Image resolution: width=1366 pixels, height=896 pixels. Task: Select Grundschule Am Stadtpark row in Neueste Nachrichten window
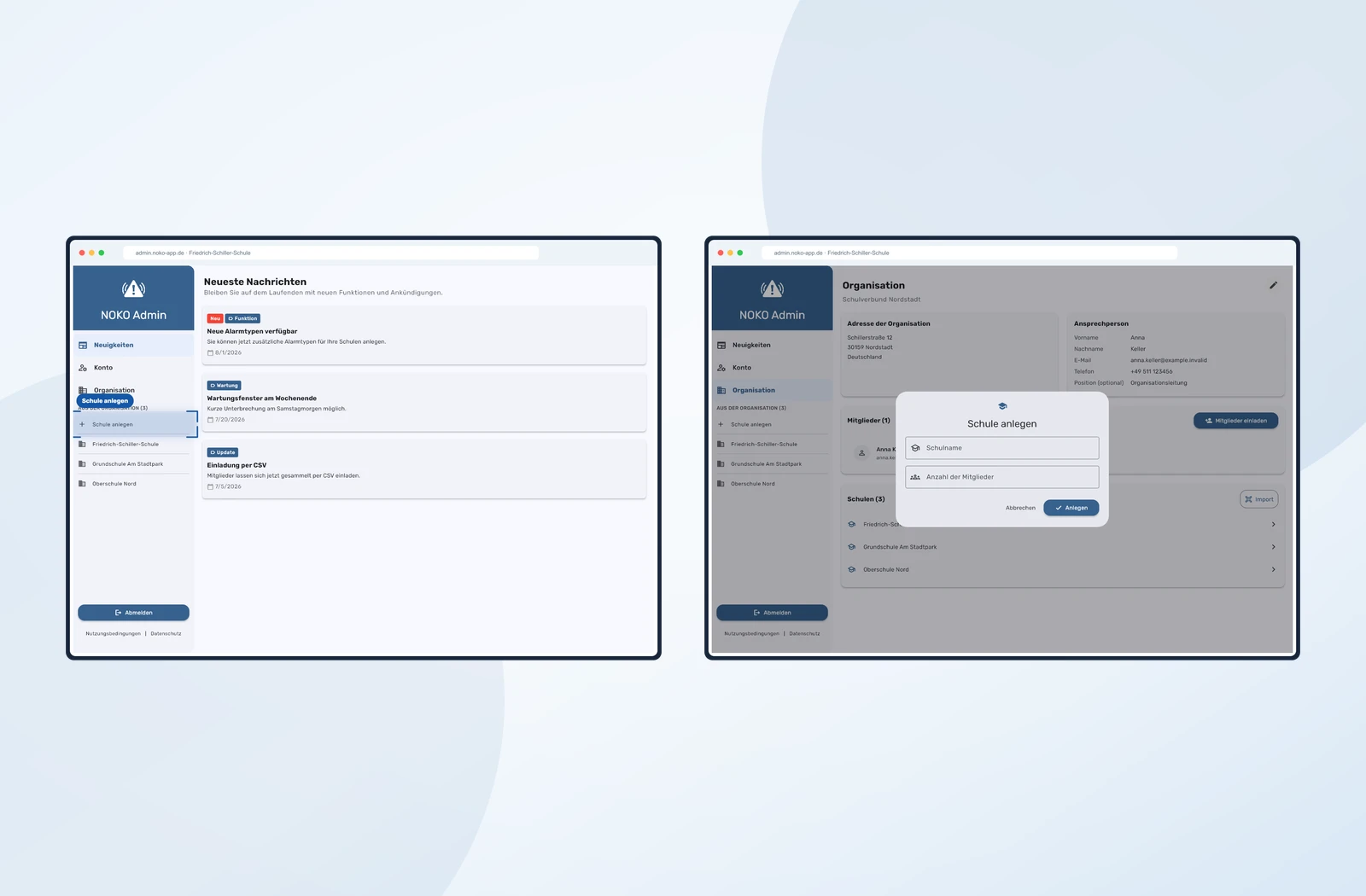click(x=133, y=464)
